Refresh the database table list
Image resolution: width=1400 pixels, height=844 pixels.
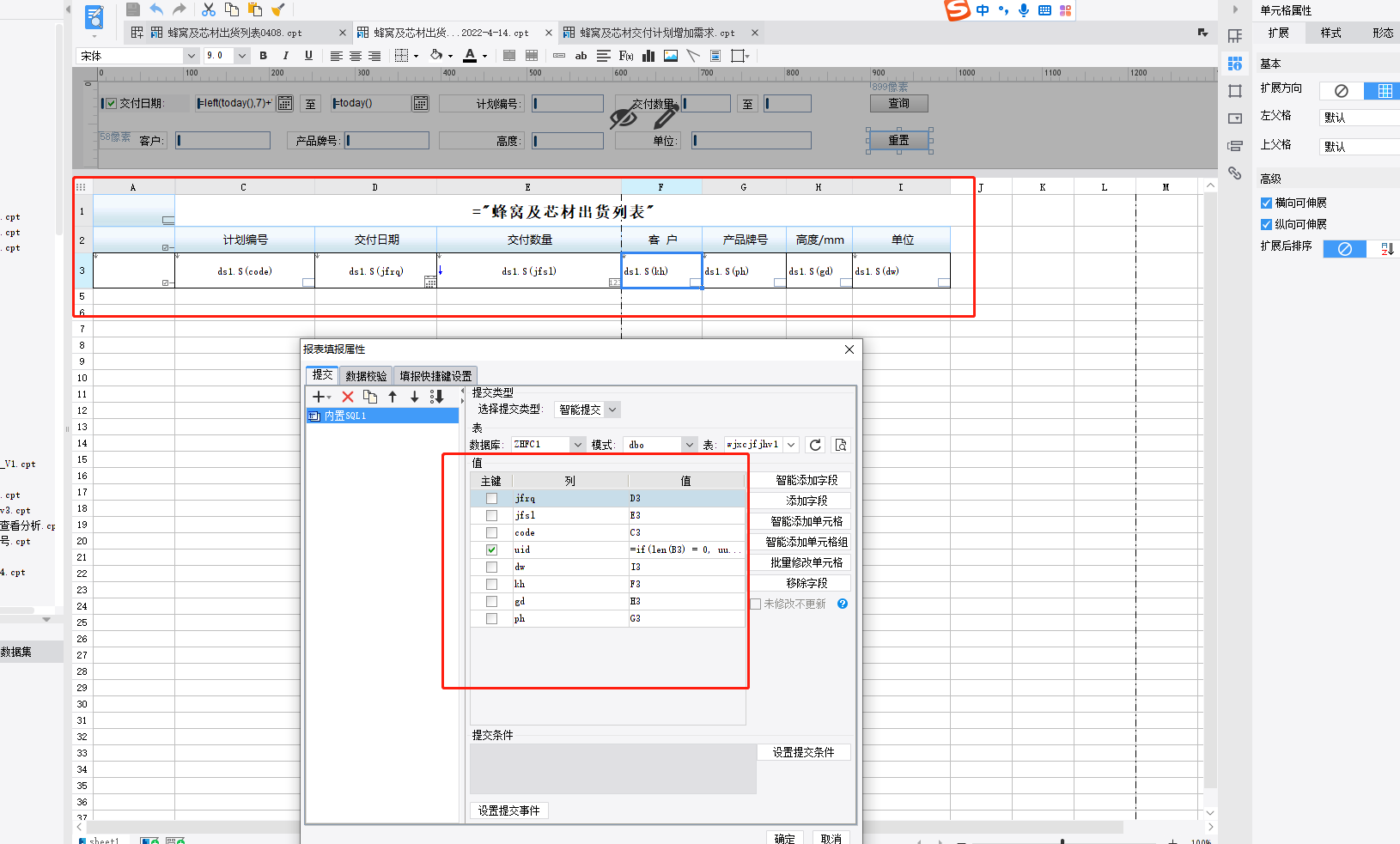click(x=815, y=445)
